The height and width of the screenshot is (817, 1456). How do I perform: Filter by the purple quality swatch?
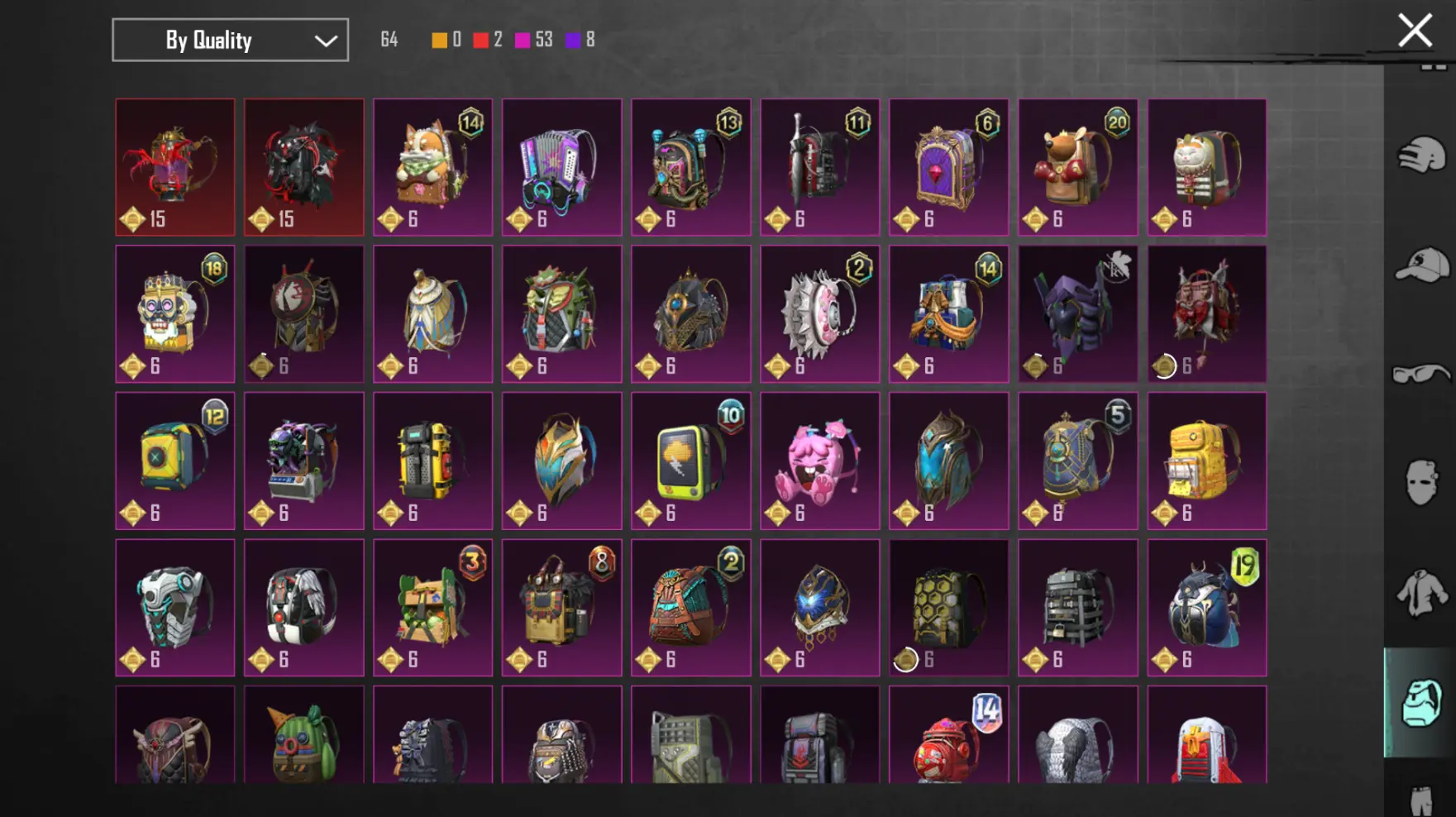[573, 40]
